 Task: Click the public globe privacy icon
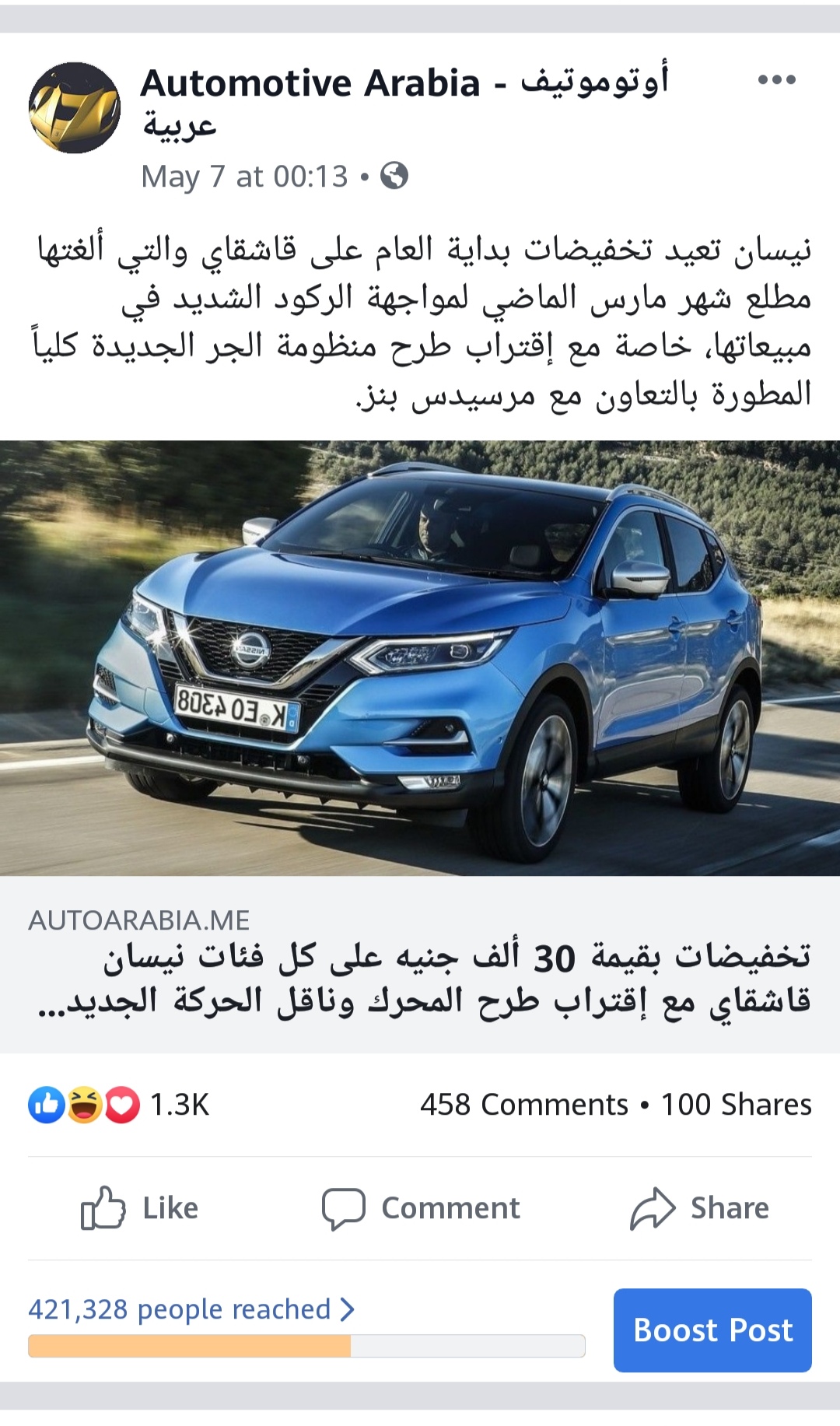pyautogui.click(x=394, y=176)
